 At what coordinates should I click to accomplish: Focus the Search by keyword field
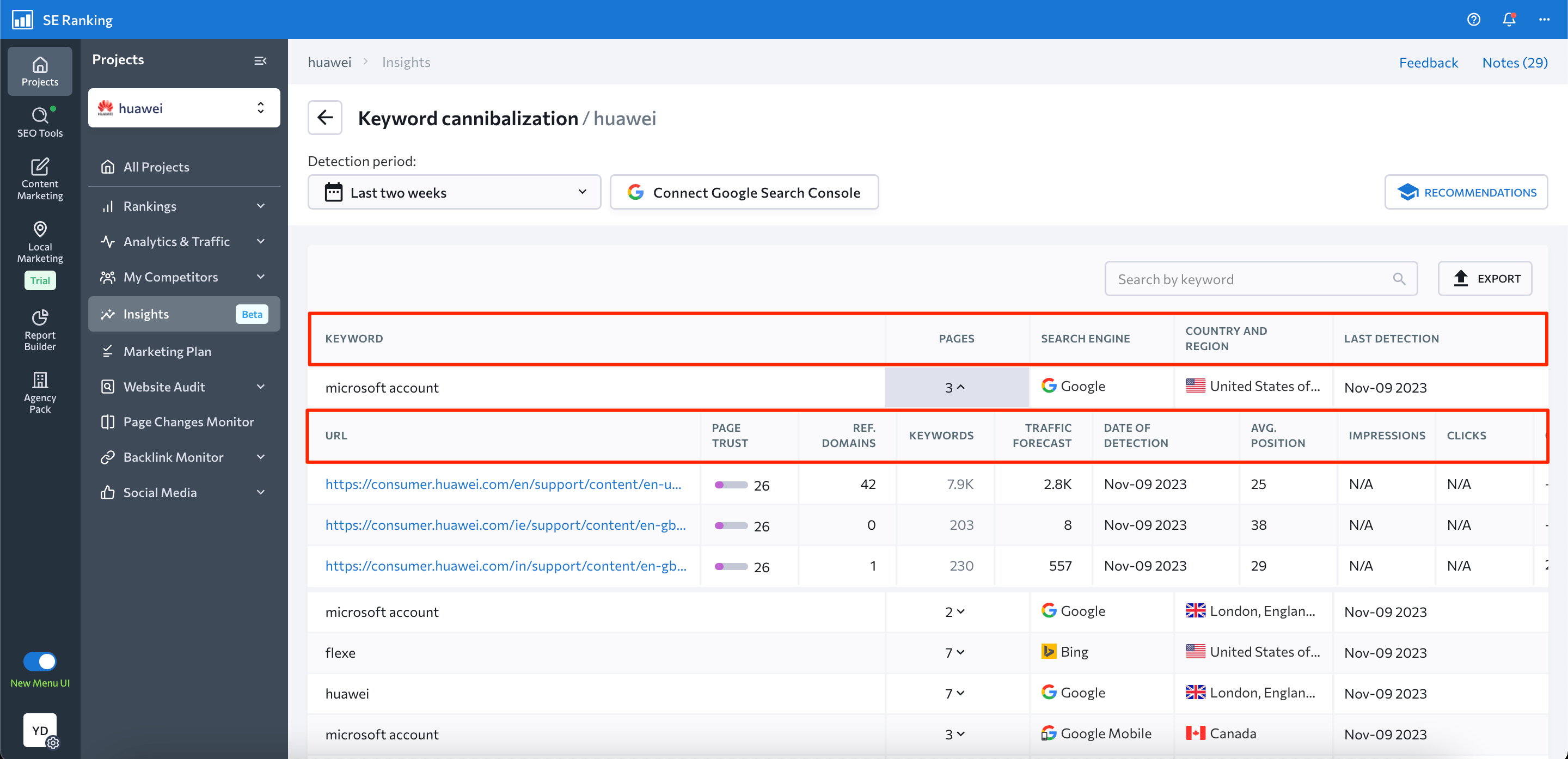pyautogui.click(x=1260, y=279)
